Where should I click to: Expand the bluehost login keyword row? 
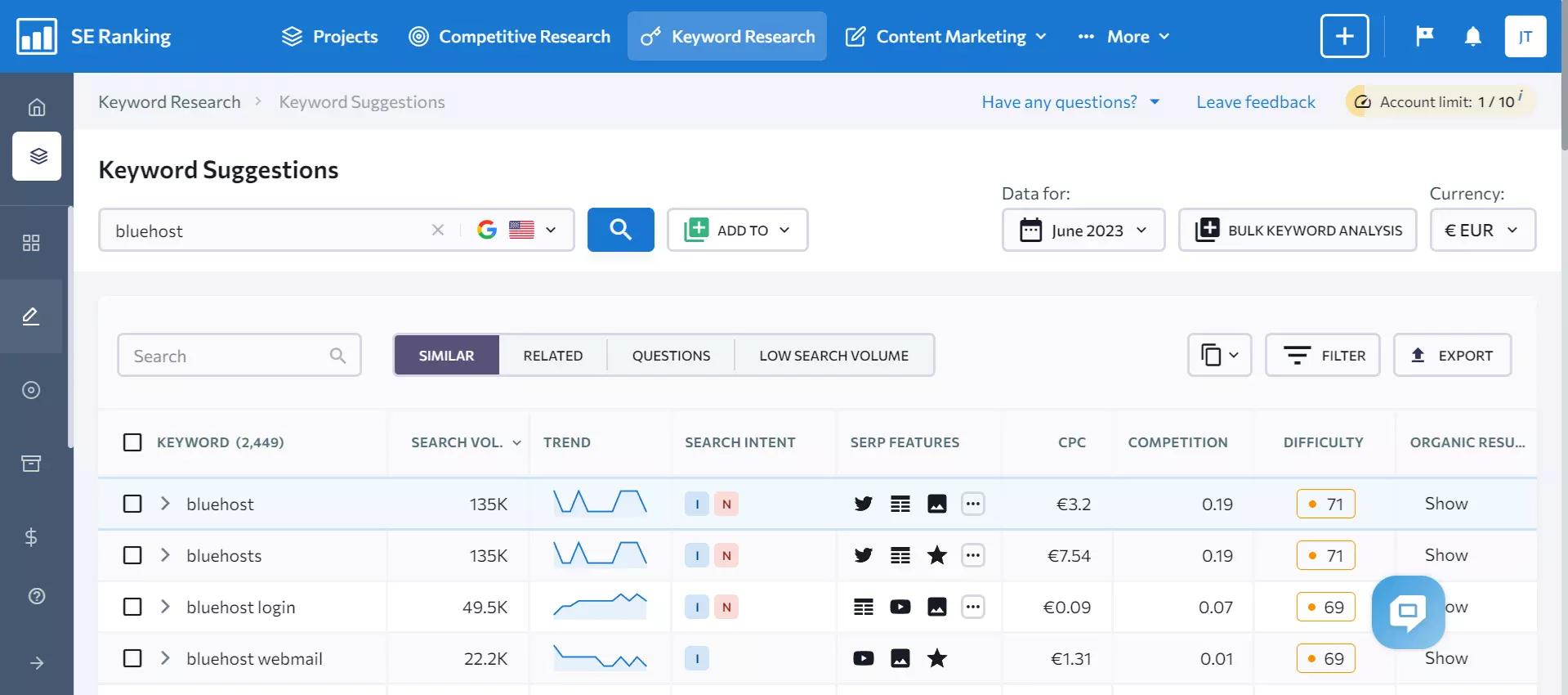[165, 607]
